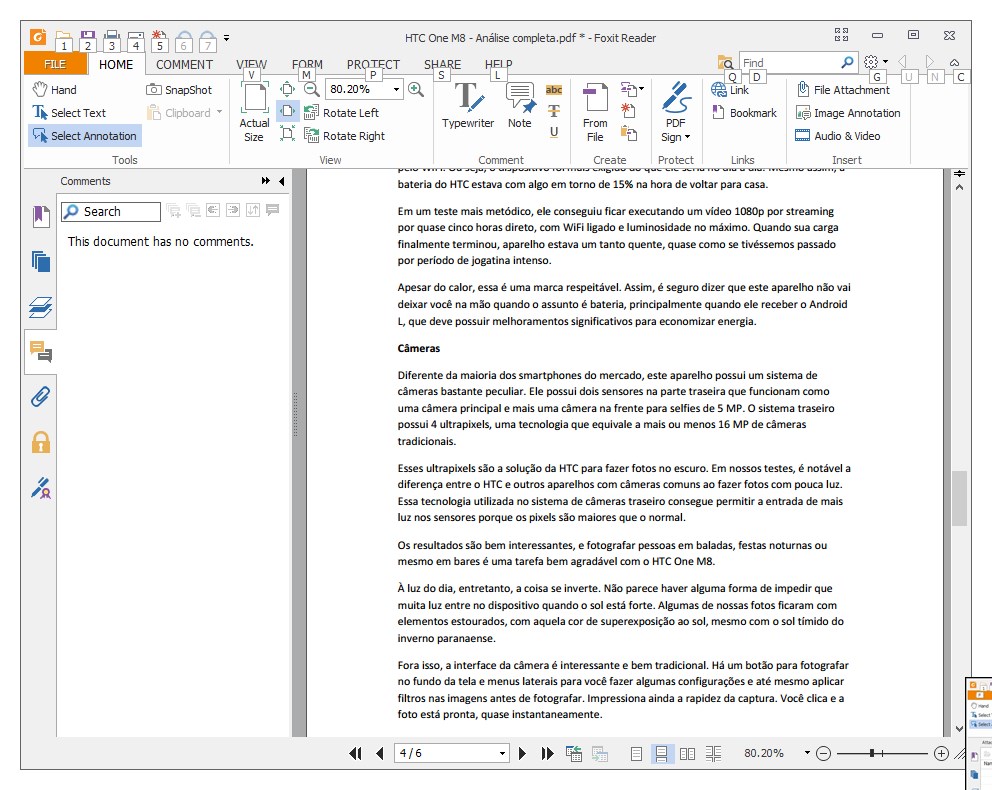Go to the previous page
992x790 pixels.
pos(380,753)
